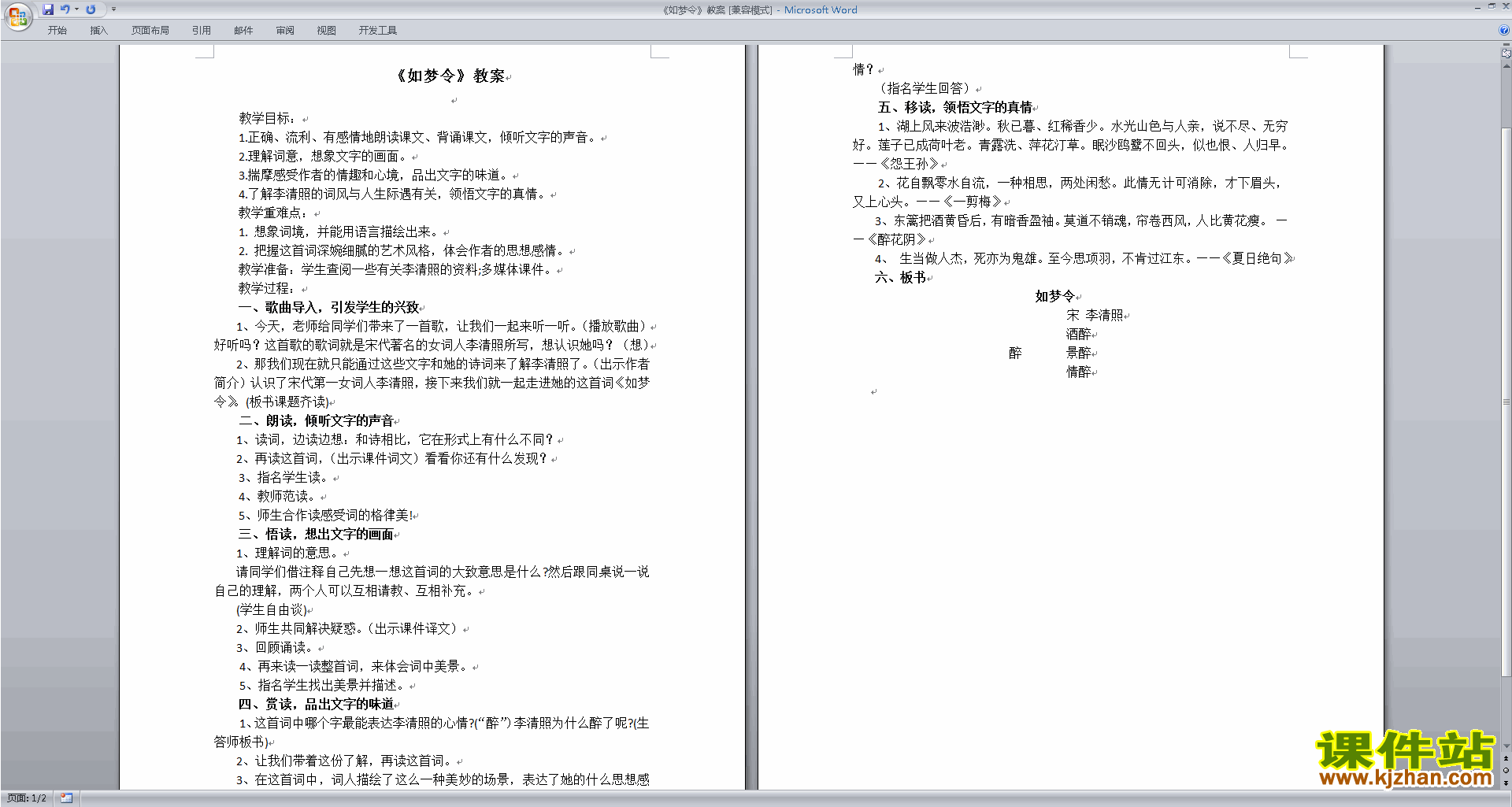Click the word 情醉 in the blackboard outline
The height and width of the screenshot is (807, 1512).
(x=1079, y=372)
